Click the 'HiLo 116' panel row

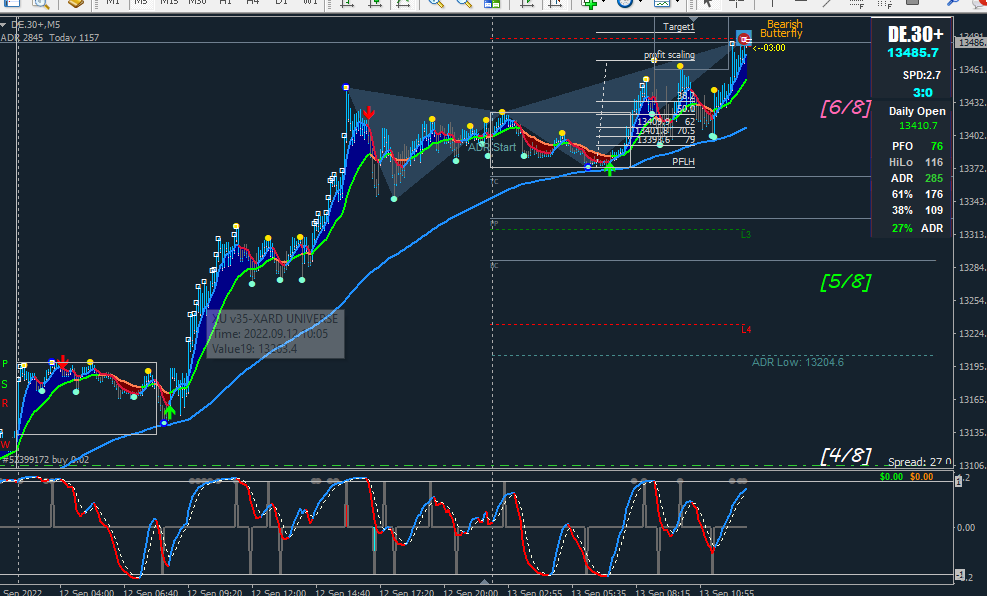click(916, 162)
